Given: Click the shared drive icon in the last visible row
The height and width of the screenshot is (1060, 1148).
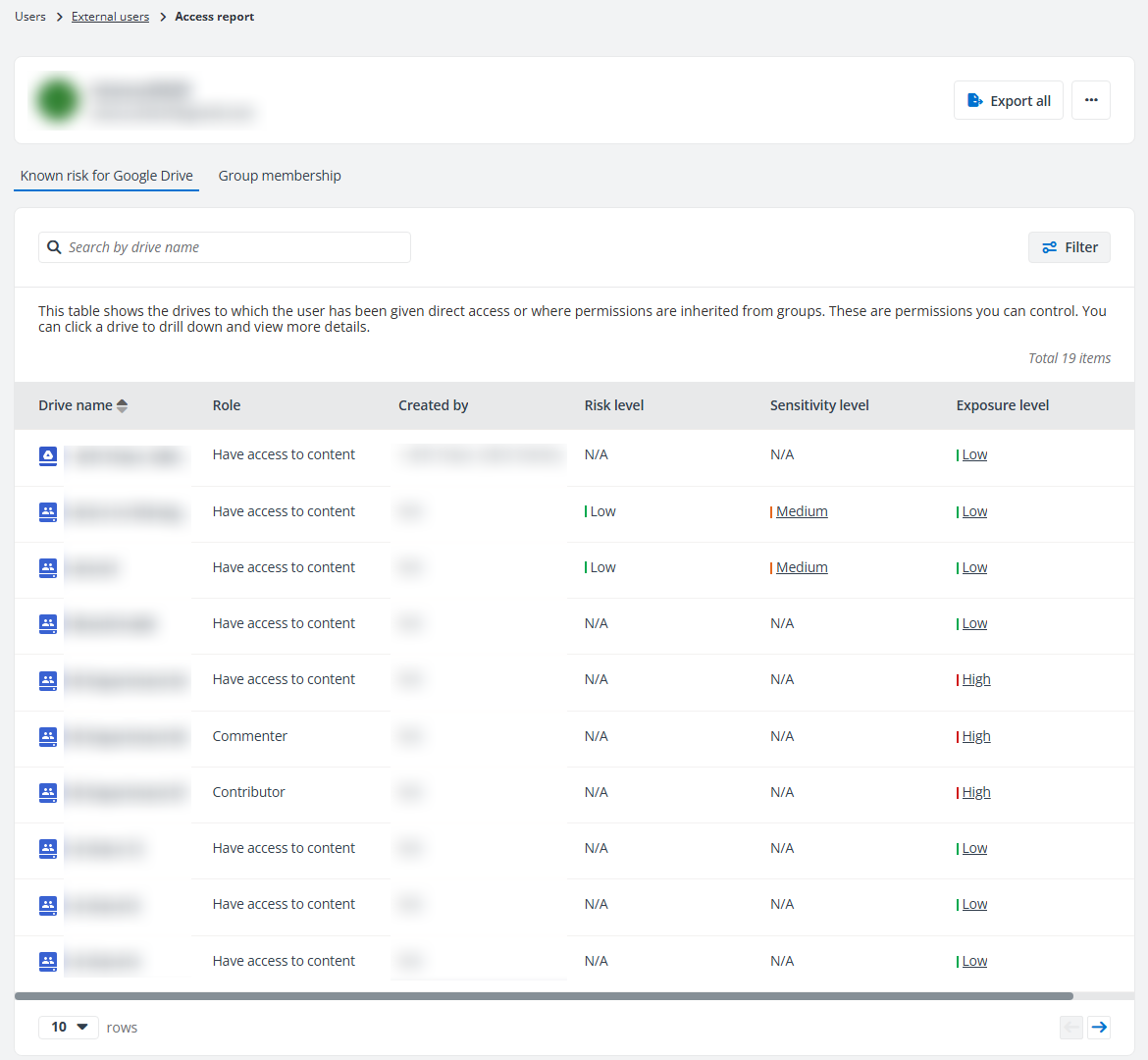Looking at the screenshot, I should coord(47,962).
